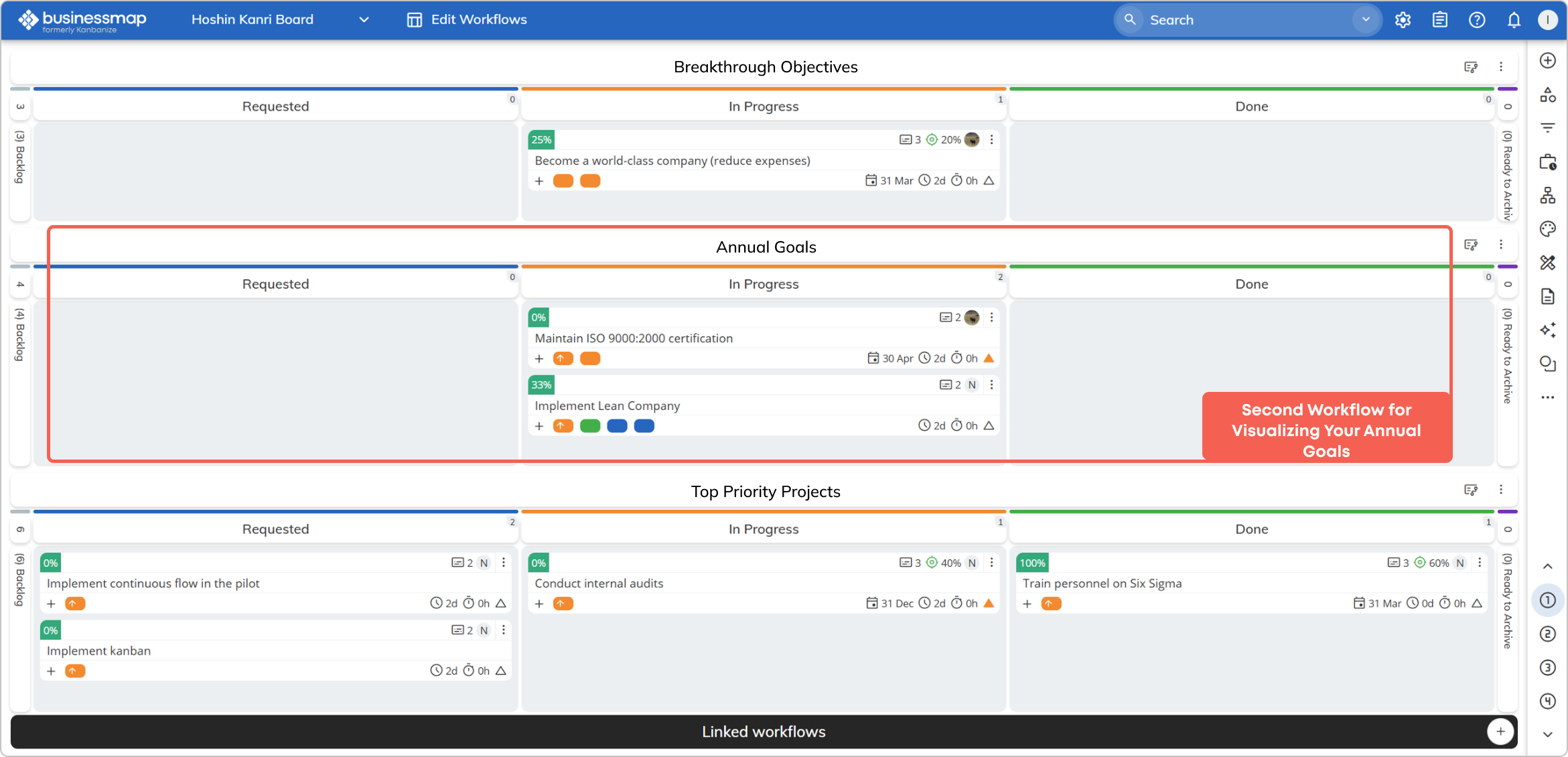Open Edit Workflows from the top bar
The height and width of the screenshot is (757, 1568).
[466, 19]
